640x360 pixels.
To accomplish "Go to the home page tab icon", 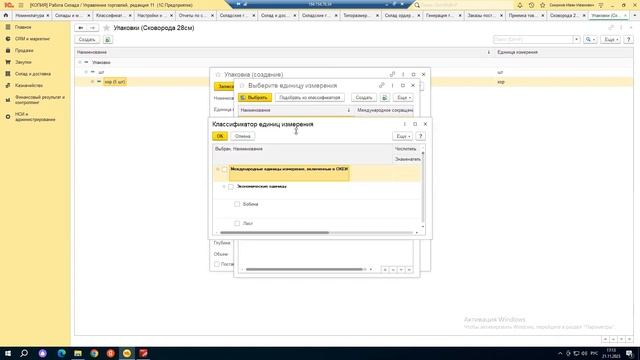I will click(x=6, y=15).
